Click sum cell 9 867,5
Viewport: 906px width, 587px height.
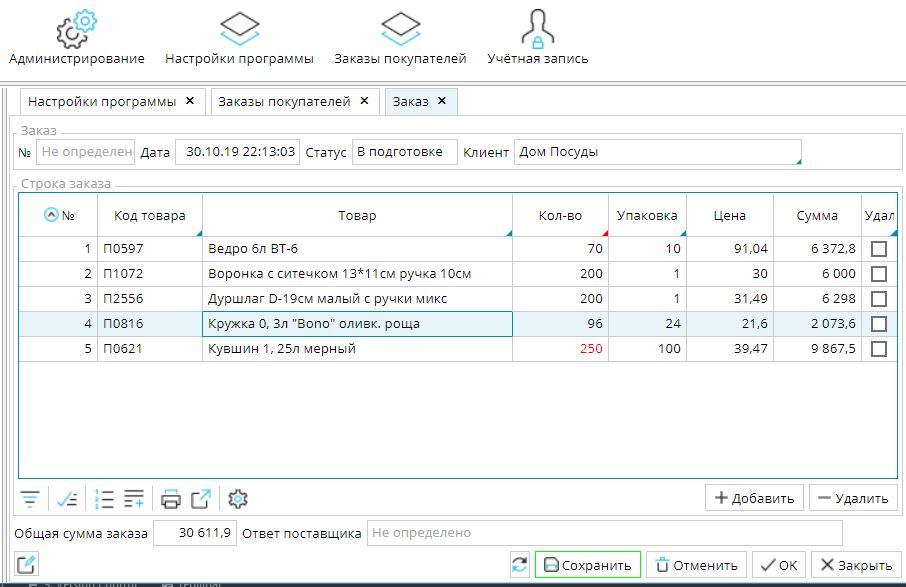pyautogui.click(x=817, y=349)
